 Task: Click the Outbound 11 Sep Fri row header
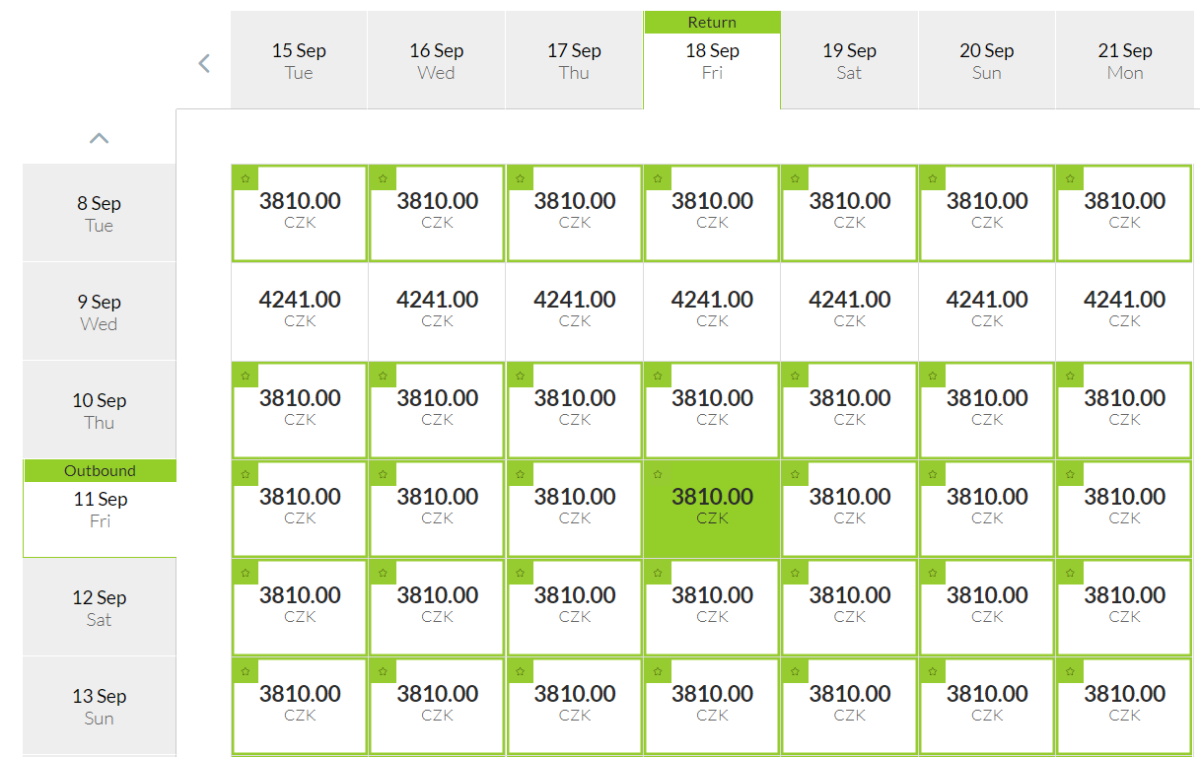click(x=100, y=508)
